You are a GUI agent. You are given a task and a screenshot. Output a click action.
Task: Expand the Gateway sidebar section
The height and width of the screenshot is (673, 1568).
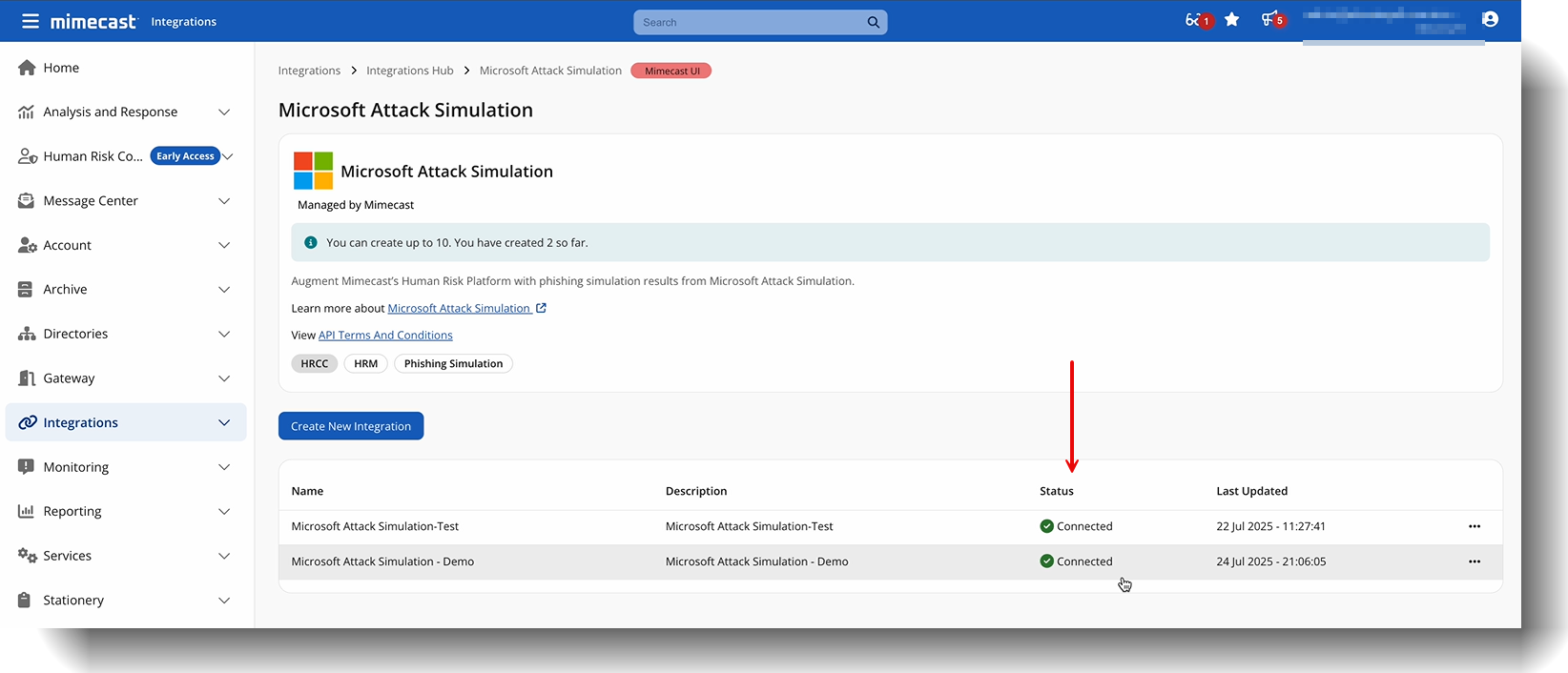(x=224, y=378)
